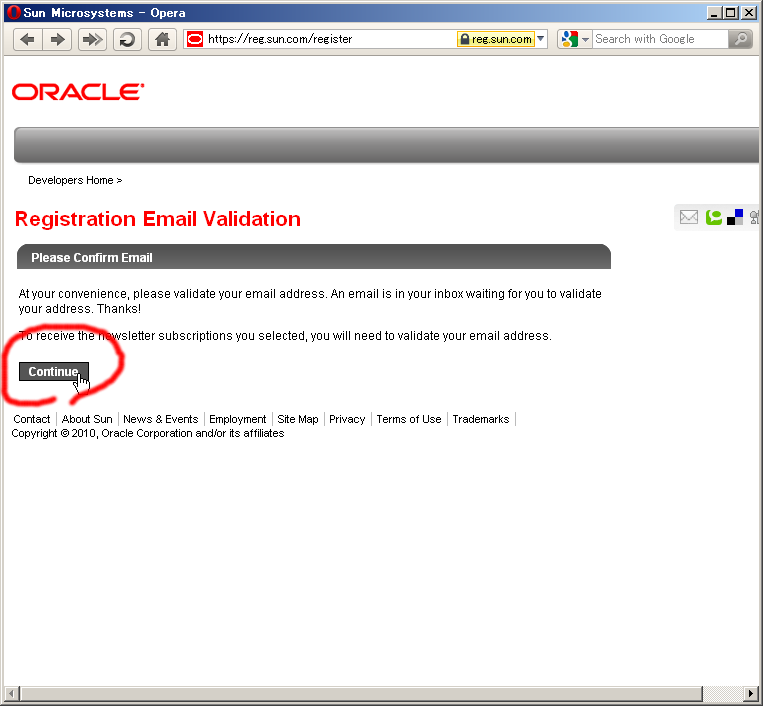The image size is (763, 706).
Task: Close the Opera window
Action: tap(749, 13)
